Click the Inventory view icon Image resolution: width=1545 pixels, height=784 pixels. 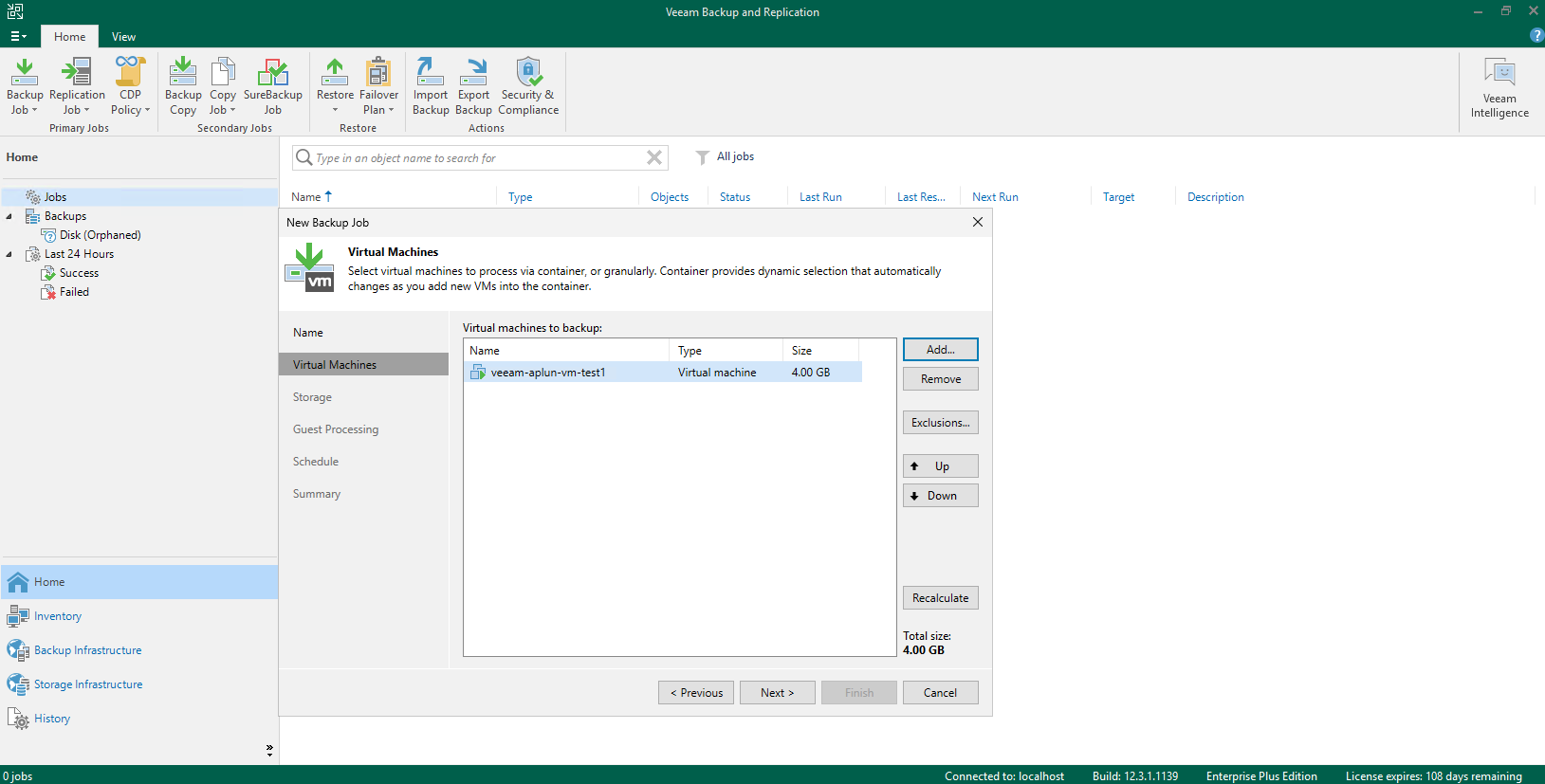pos(18,616)
